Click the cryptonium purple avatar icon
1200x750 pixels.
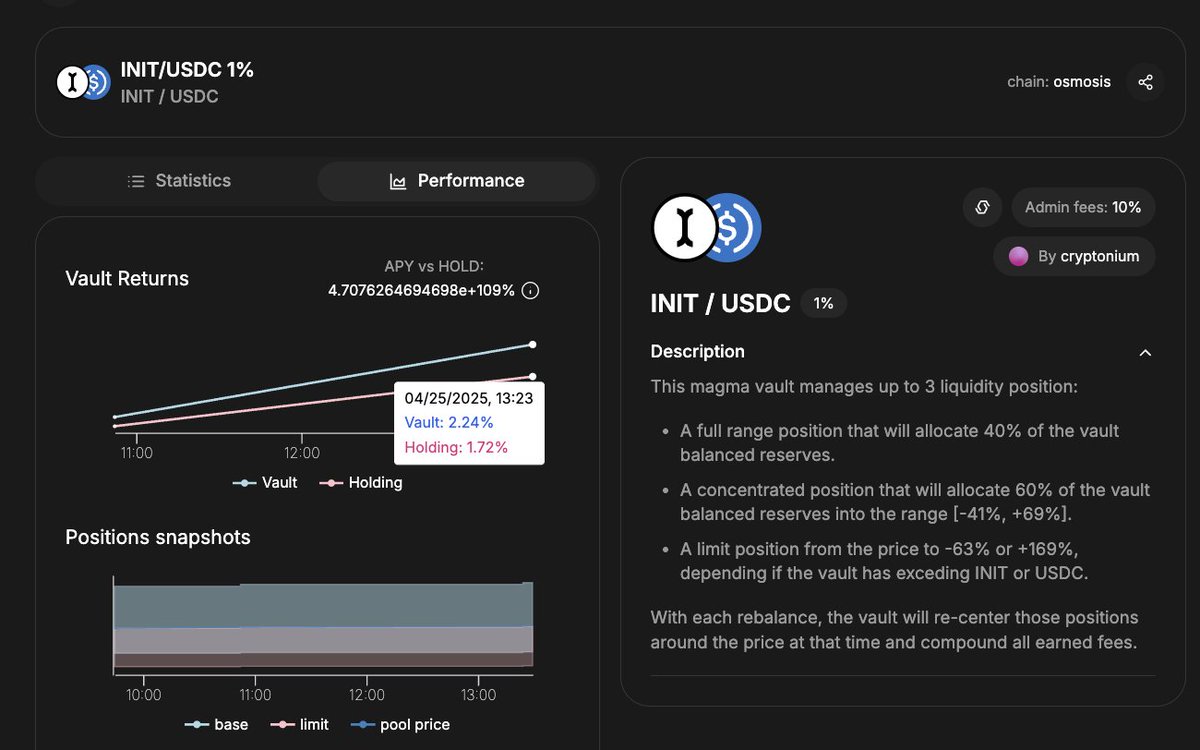click(1018, 256)
